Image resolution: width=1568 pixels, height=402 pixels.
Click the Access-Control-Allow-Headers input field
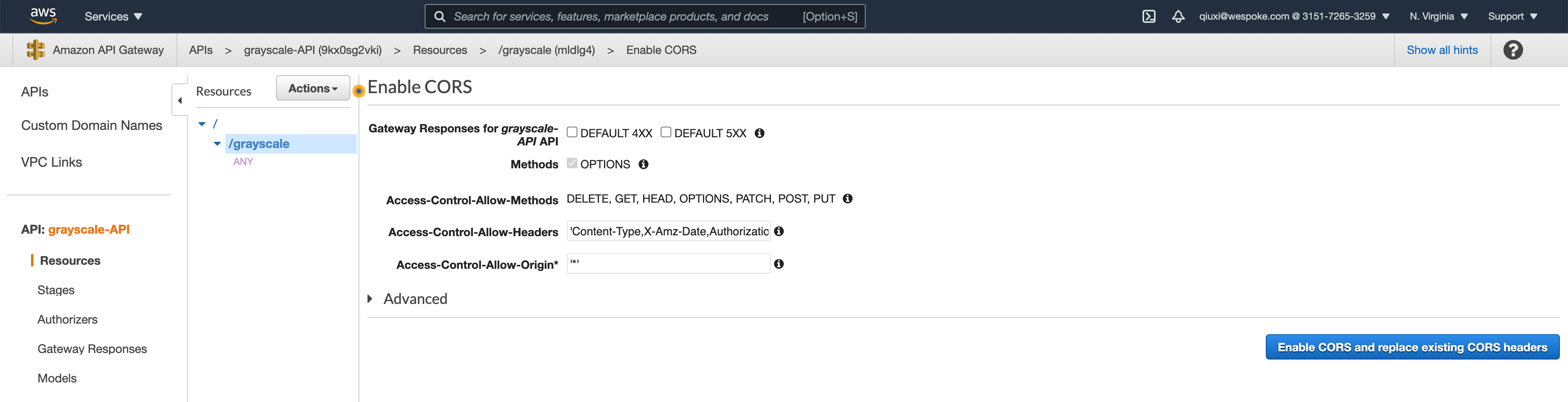click(x=668, y=232)
